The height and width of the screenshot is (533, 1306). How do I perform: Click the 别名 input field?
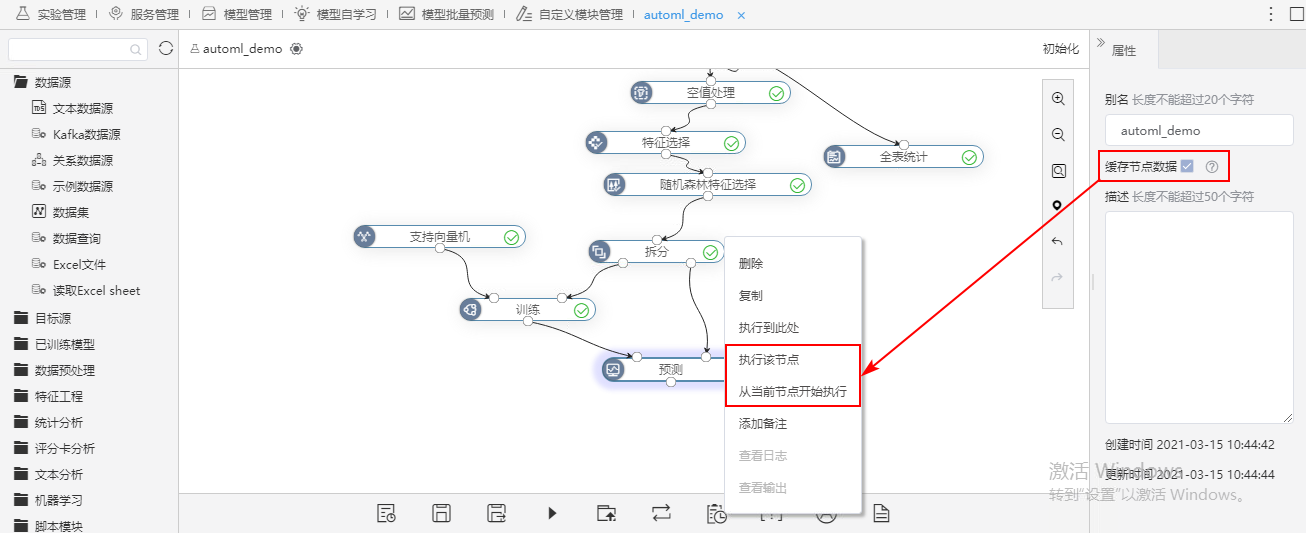pyautogui.click(x=1199, y=131)
